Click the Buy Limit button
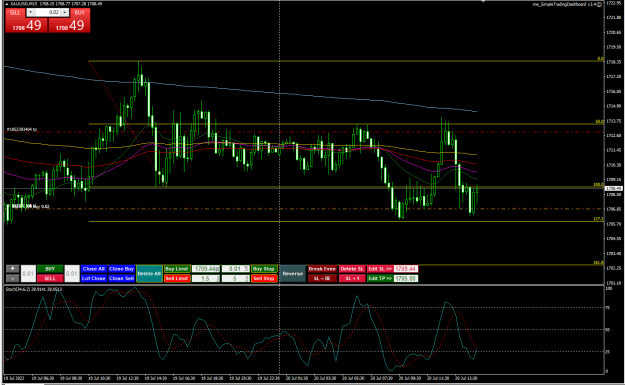Image resolution: width=625 pixels, height=385 pixels. point(177,269)
